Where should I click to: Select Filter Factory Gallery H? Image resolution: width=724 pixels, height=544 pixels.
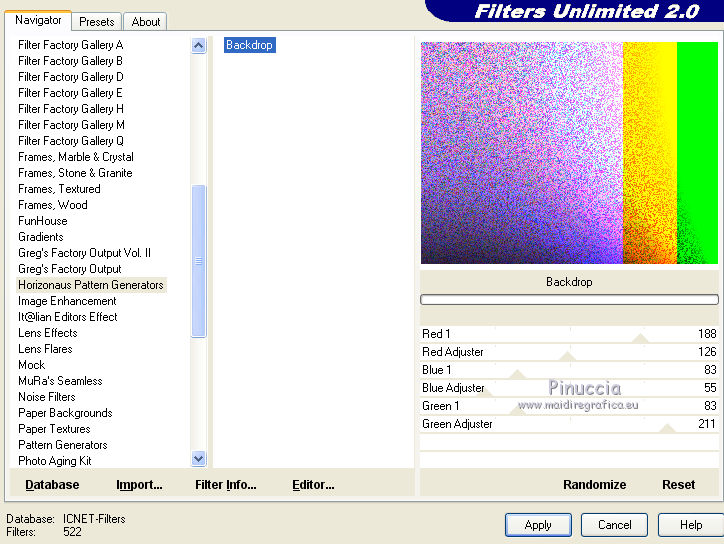71,109
